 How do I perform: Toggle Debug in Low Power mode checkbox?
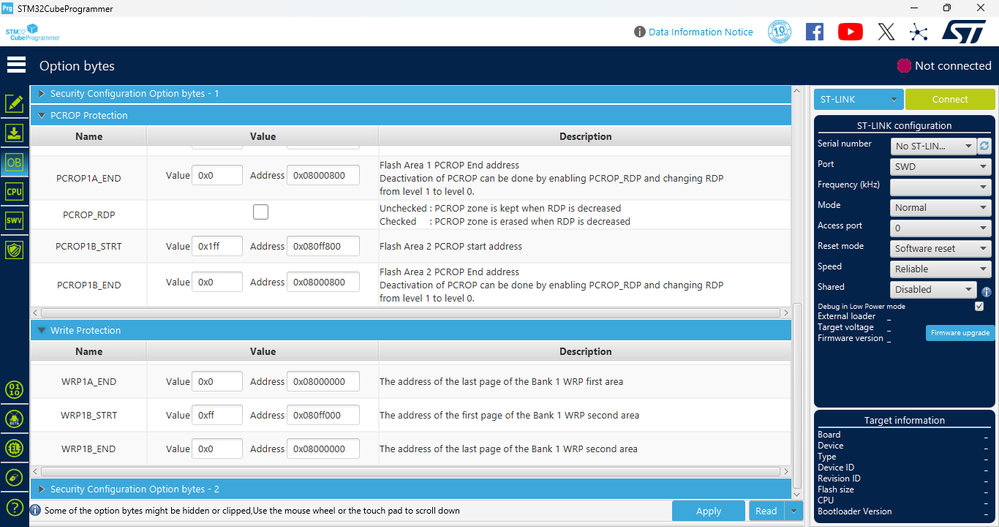tap(979, 307)
